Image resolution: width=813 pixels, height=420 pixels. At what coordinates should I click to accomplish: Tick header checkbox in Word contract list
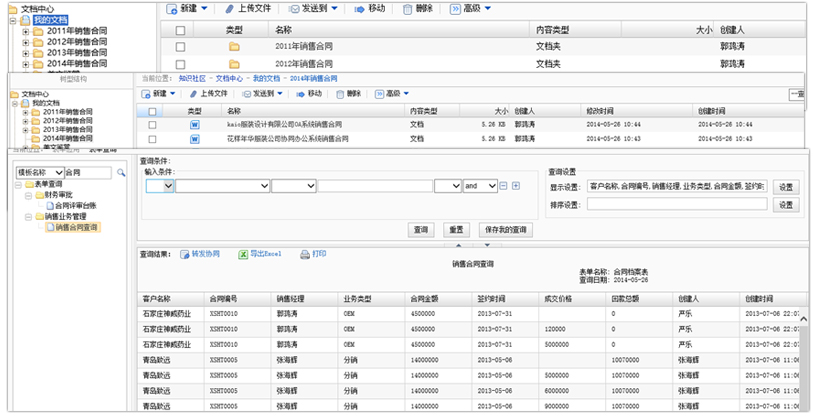(152, 111)
